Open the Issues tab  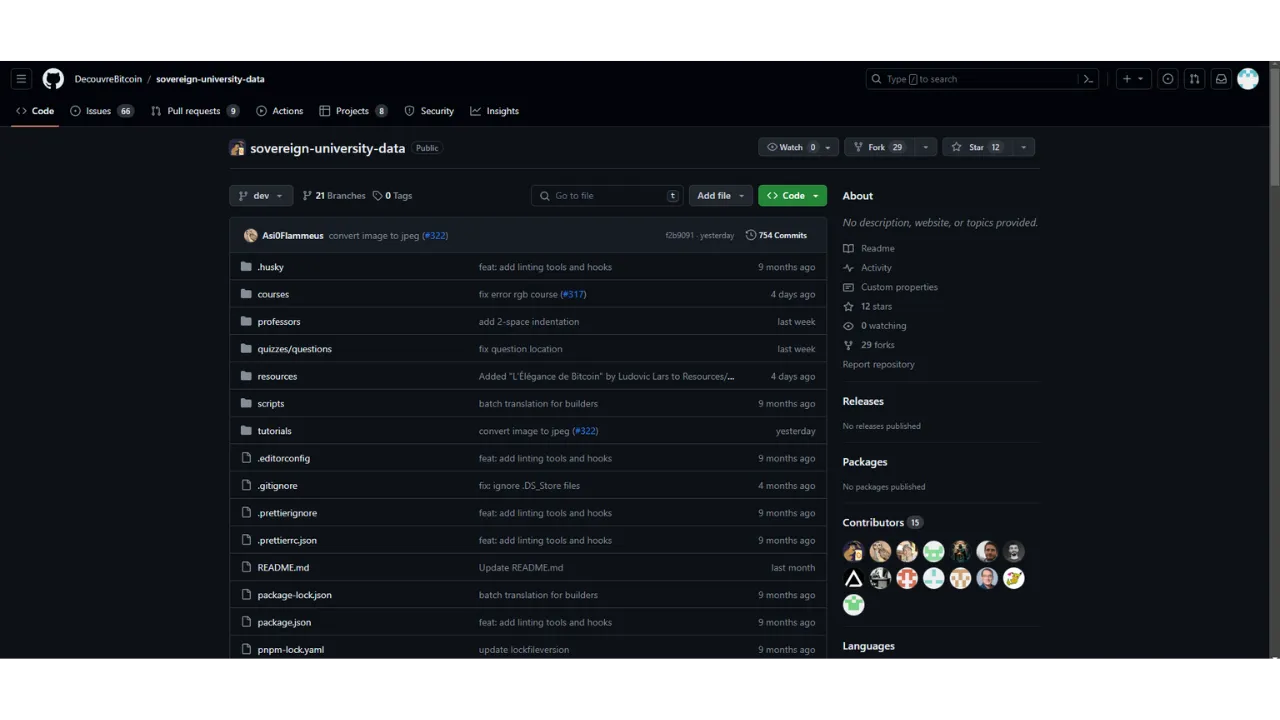(x=102, y=111)
